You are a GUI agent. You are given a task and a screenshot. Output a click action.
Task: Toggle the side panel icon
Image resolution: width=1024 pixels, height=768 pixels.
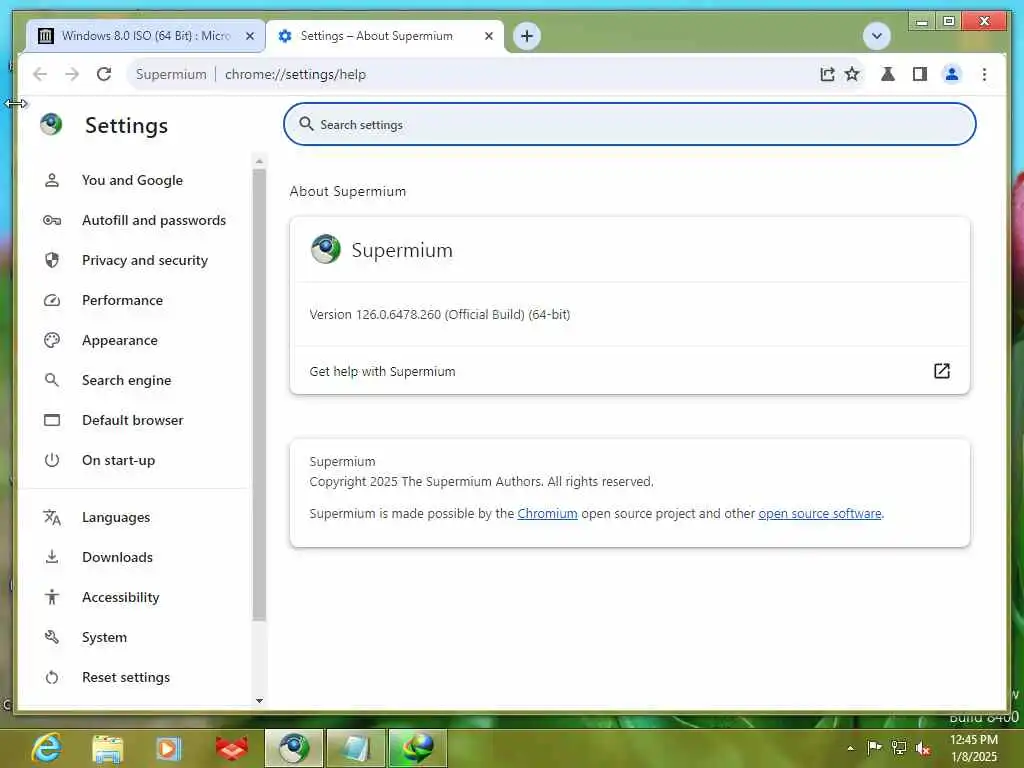click(x=920, y=74)
